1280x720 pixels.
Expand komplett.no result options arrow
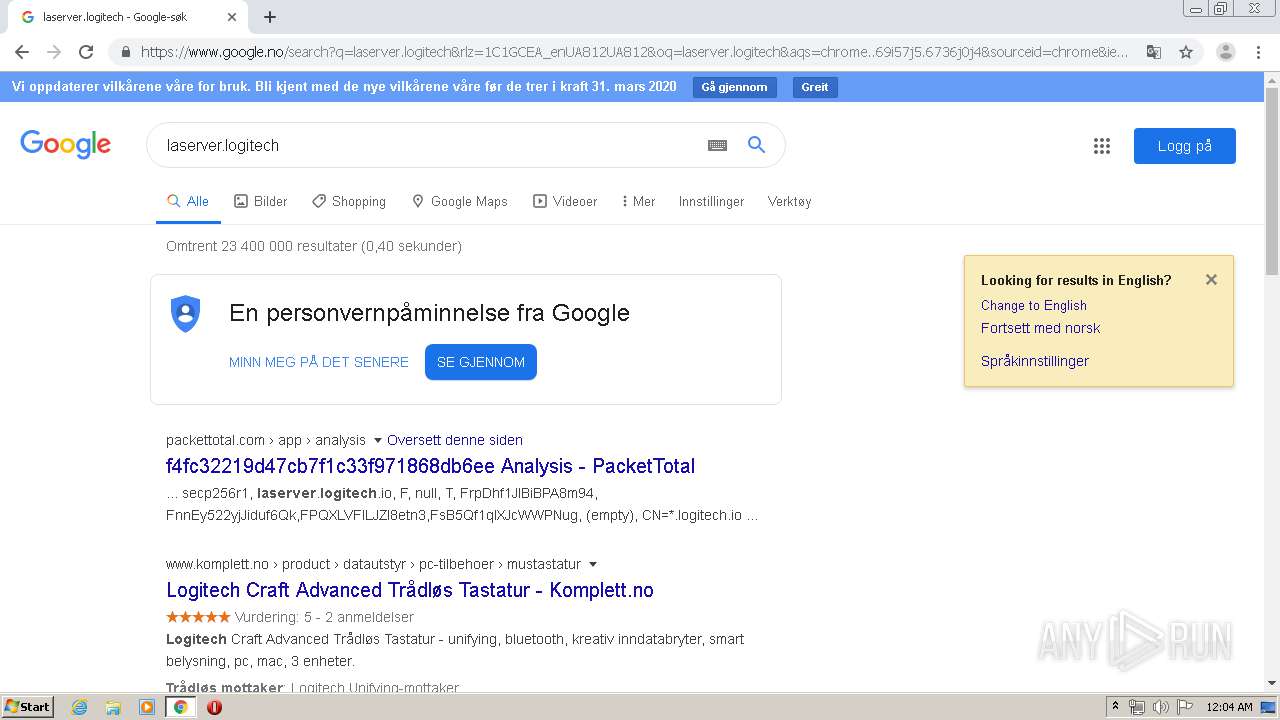pos(593,564)
